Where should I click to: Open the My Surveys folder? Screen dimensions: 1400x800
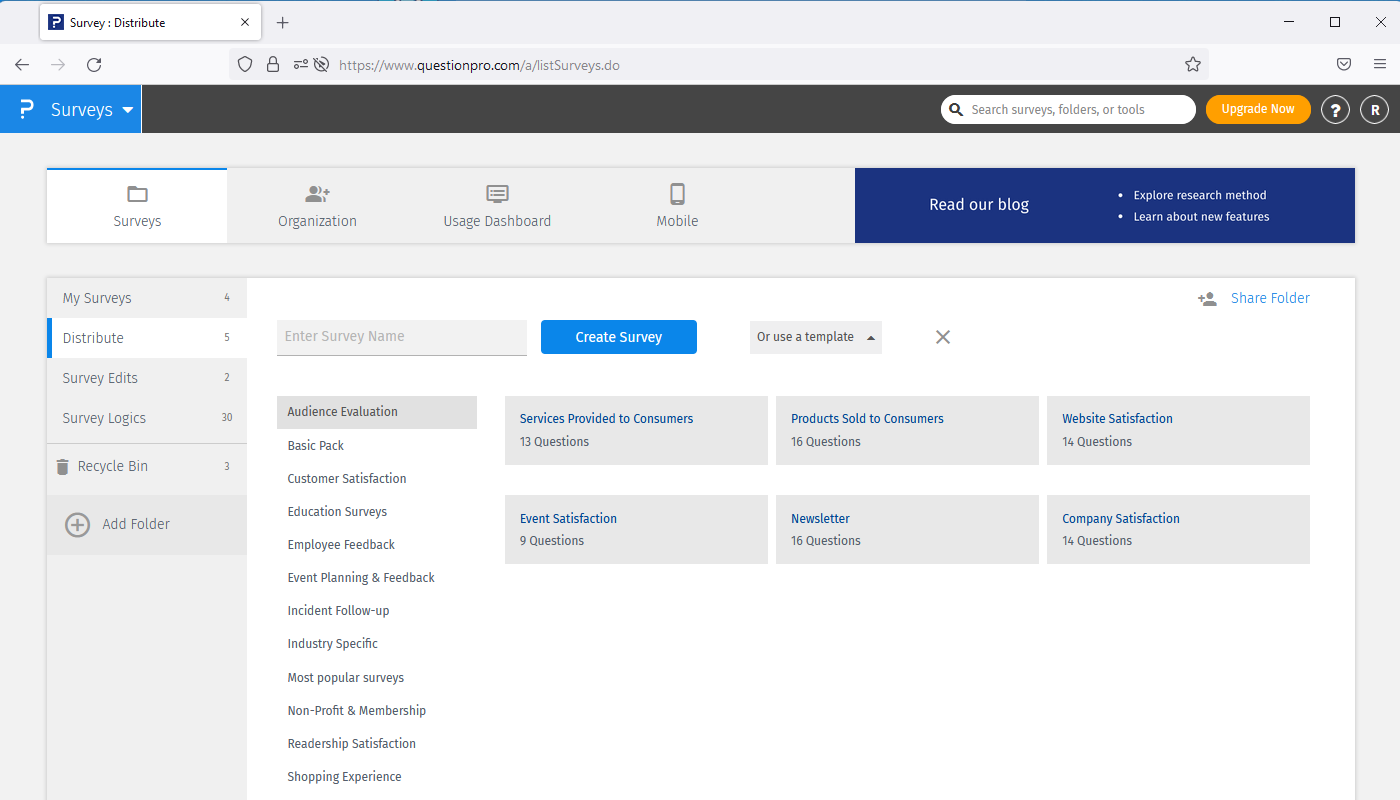point(97,298)
